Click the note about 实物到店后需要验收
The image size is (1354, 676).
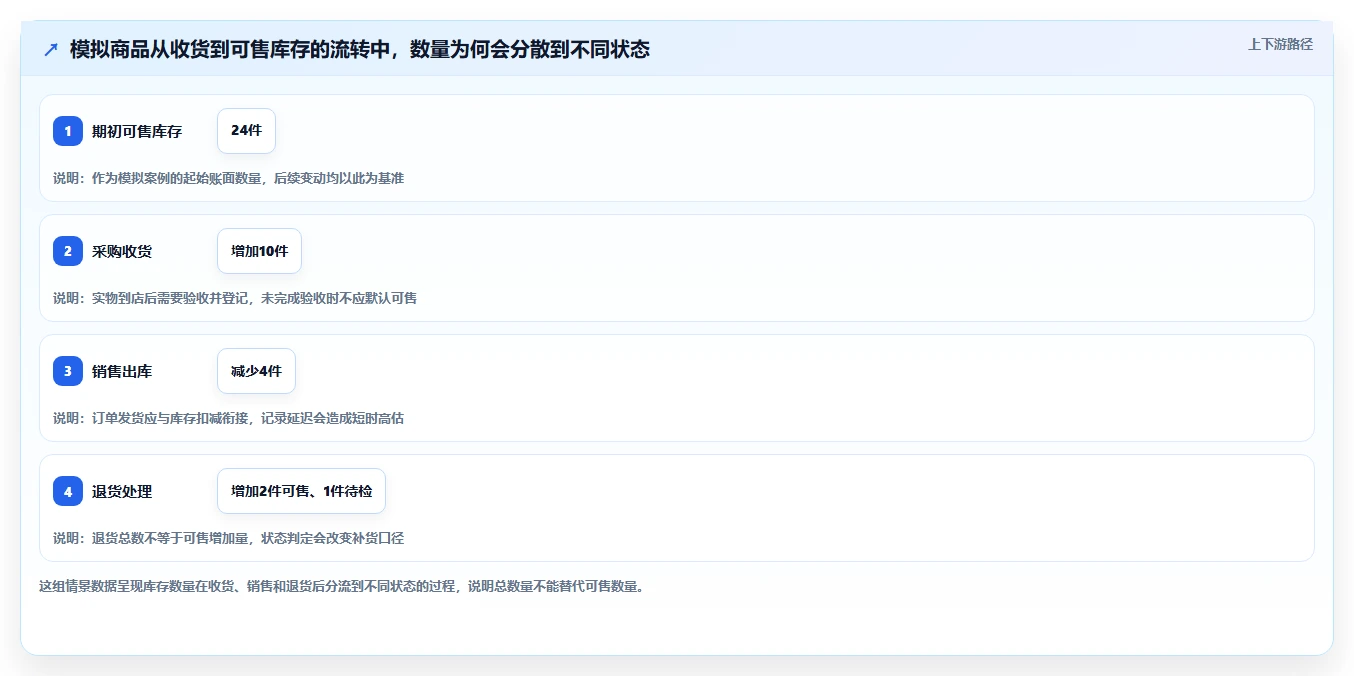click(235, 298)
